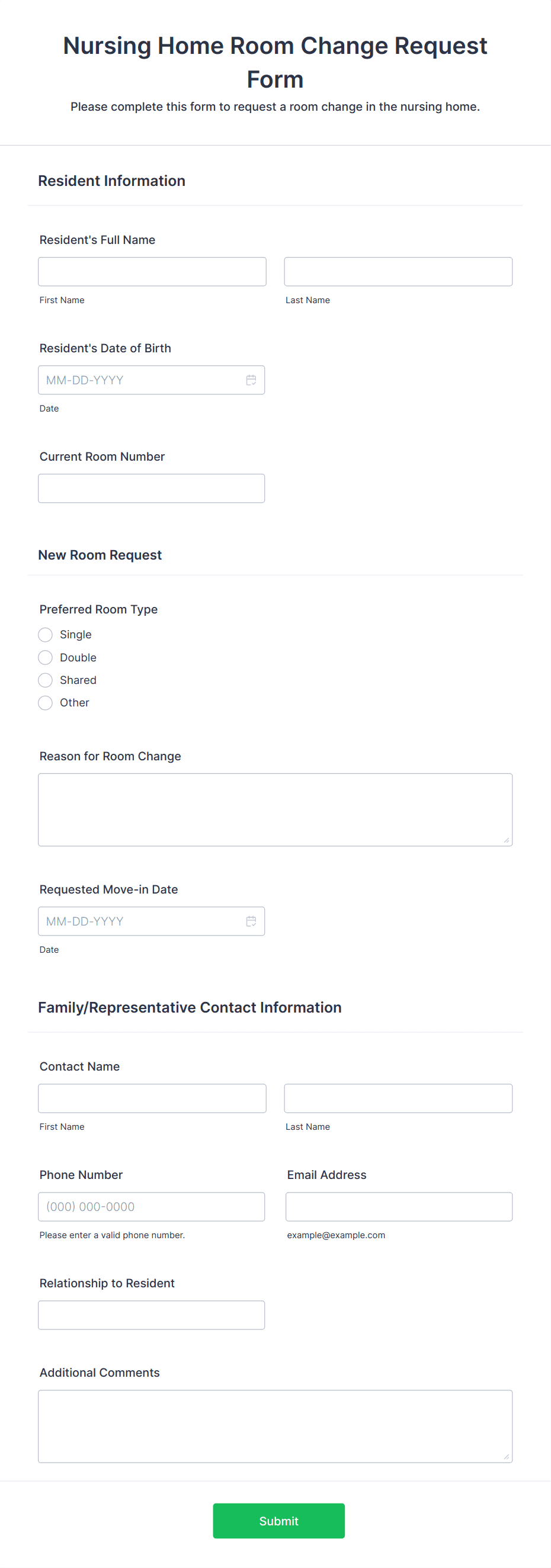Click the Phone Number input
Screen dimensions: 551x1568
(152, 1206)
